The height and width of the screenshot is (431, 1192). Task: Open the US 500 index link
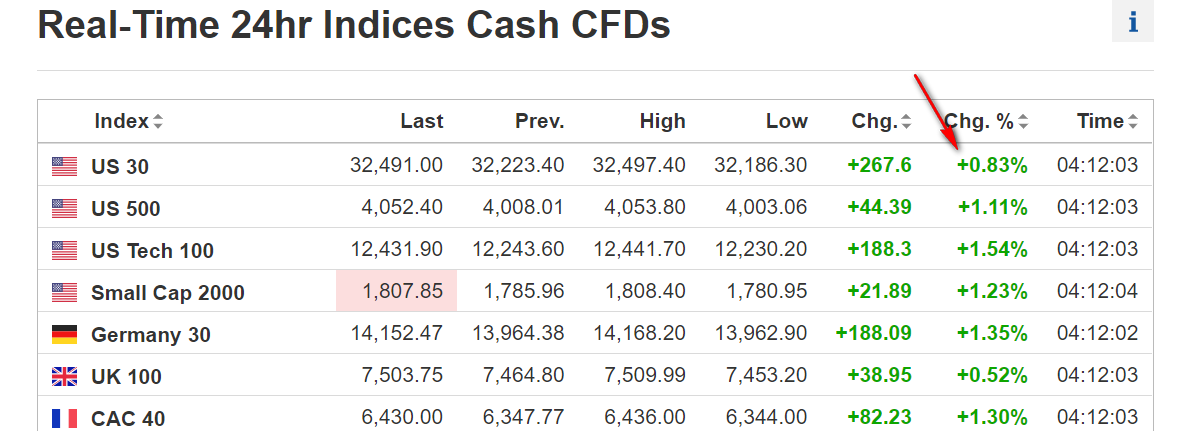click(x=126, y=209)
